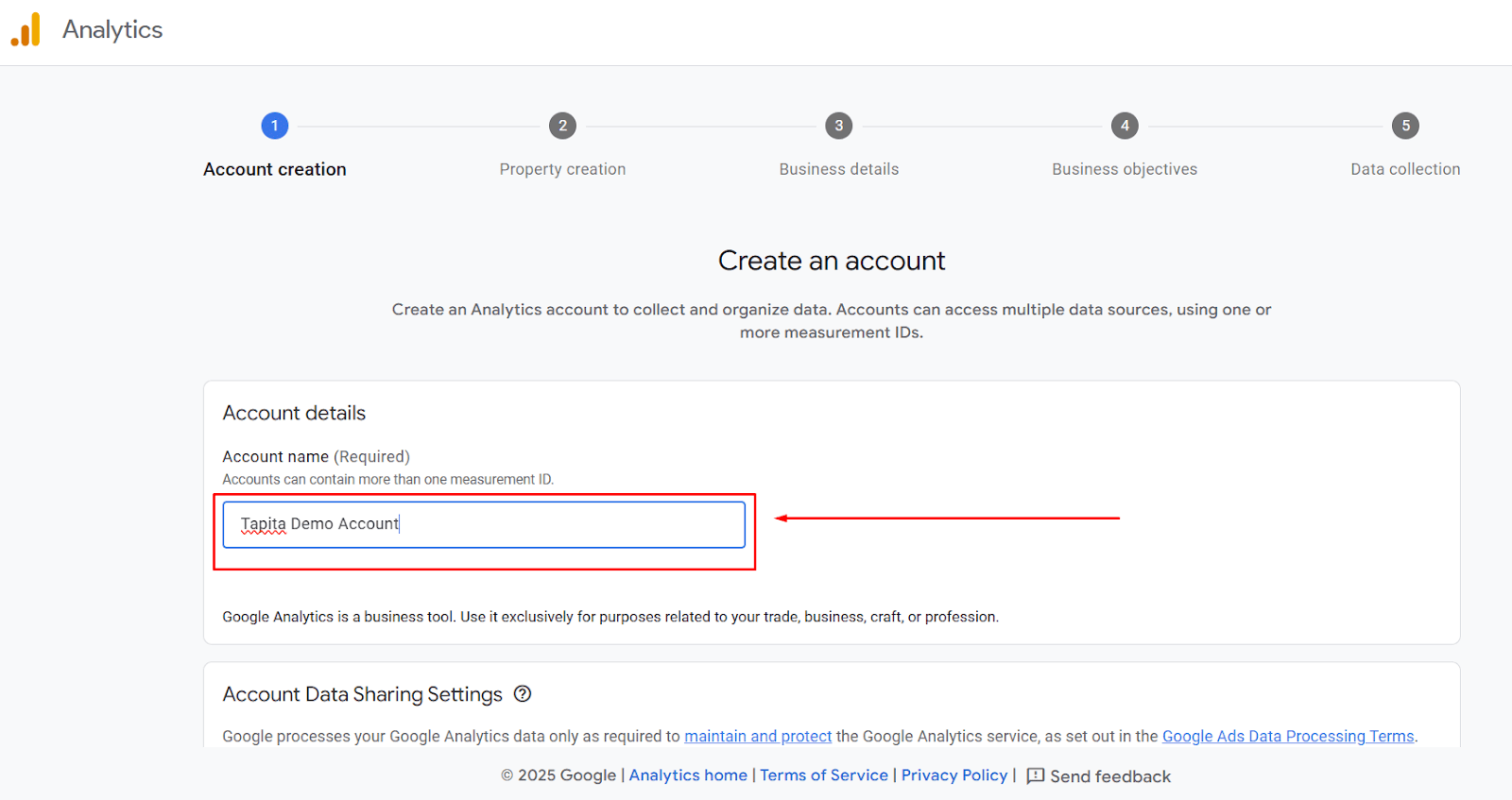The height and width of the screenshot is (800, 1512).
Task: Click the Analytics title text
Action: [112, 30]
